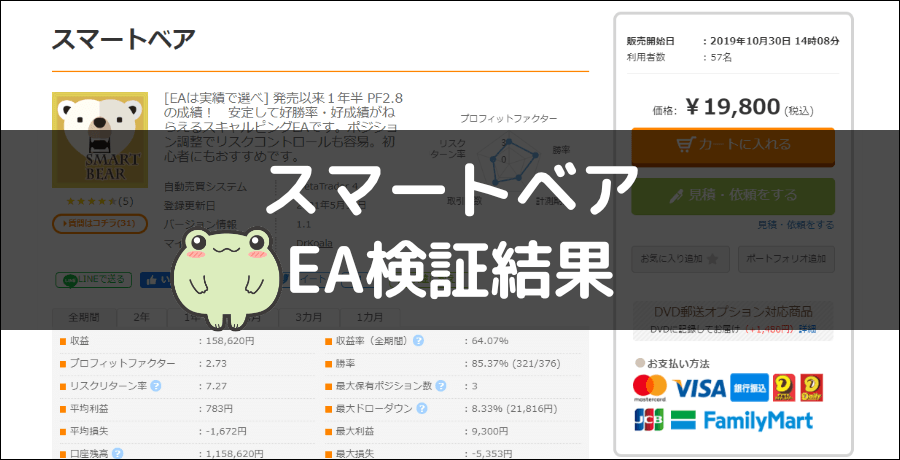
Task: Click ポートフォリオ追加 button
Action: (786, 259)
